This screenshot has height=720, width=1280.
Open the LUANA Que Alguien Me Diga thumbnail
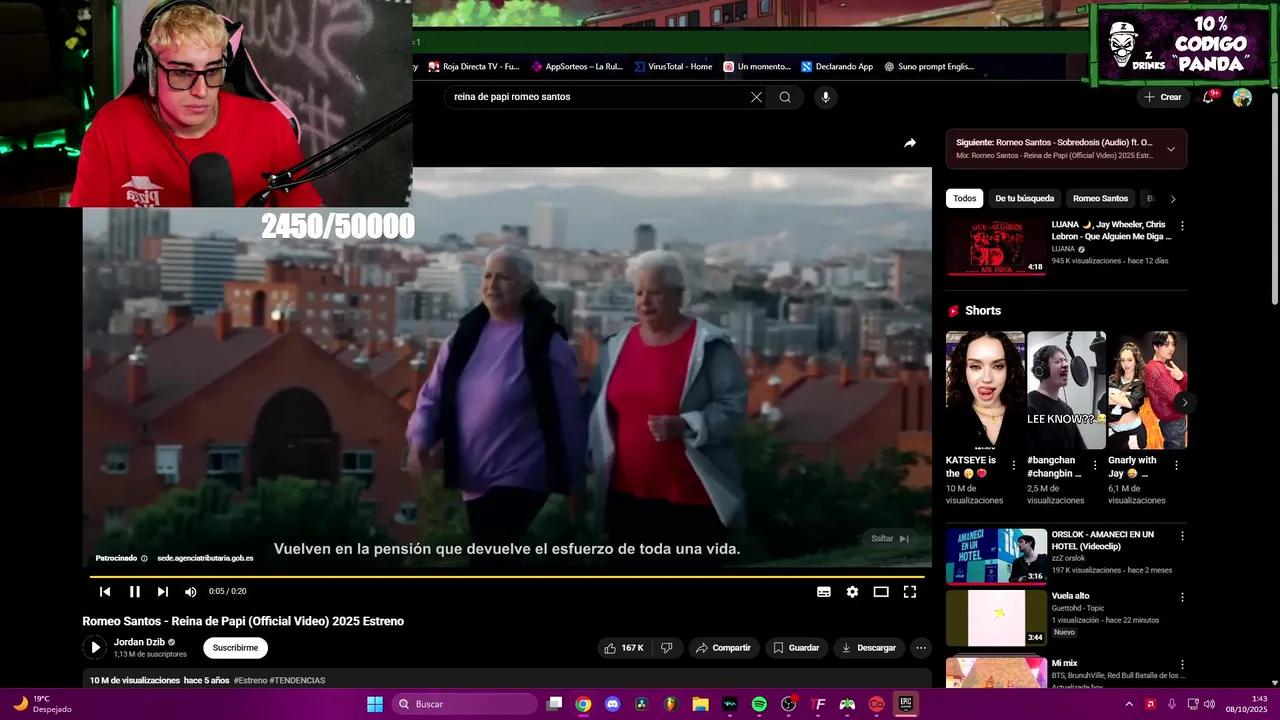coord(996,247)
